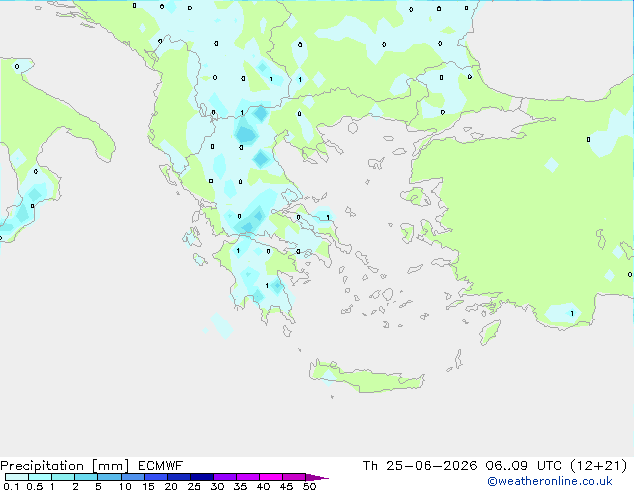Click the "40" legend label
The width and height of the screenshot is (634, 490).
point(263,486)
